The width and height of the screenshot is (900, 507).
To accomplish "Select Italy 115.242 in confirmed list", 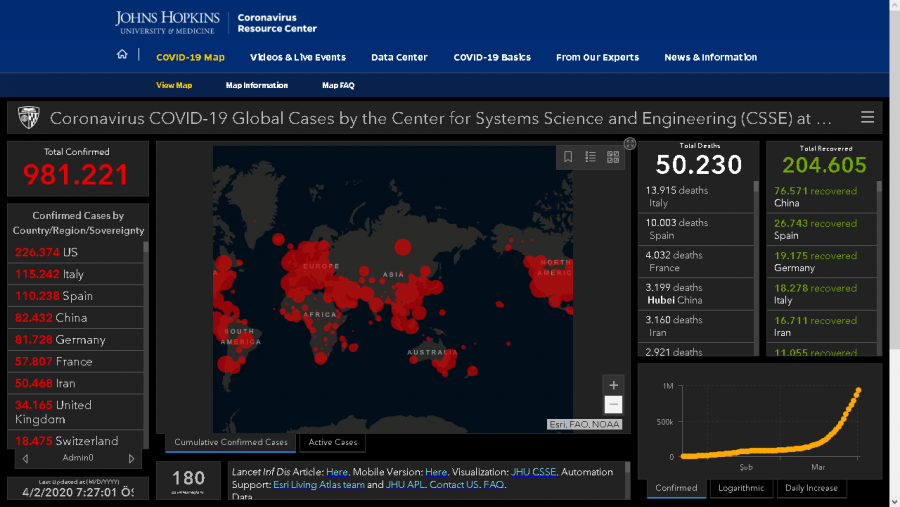I will pyautogui.click(x=75, y=274).
